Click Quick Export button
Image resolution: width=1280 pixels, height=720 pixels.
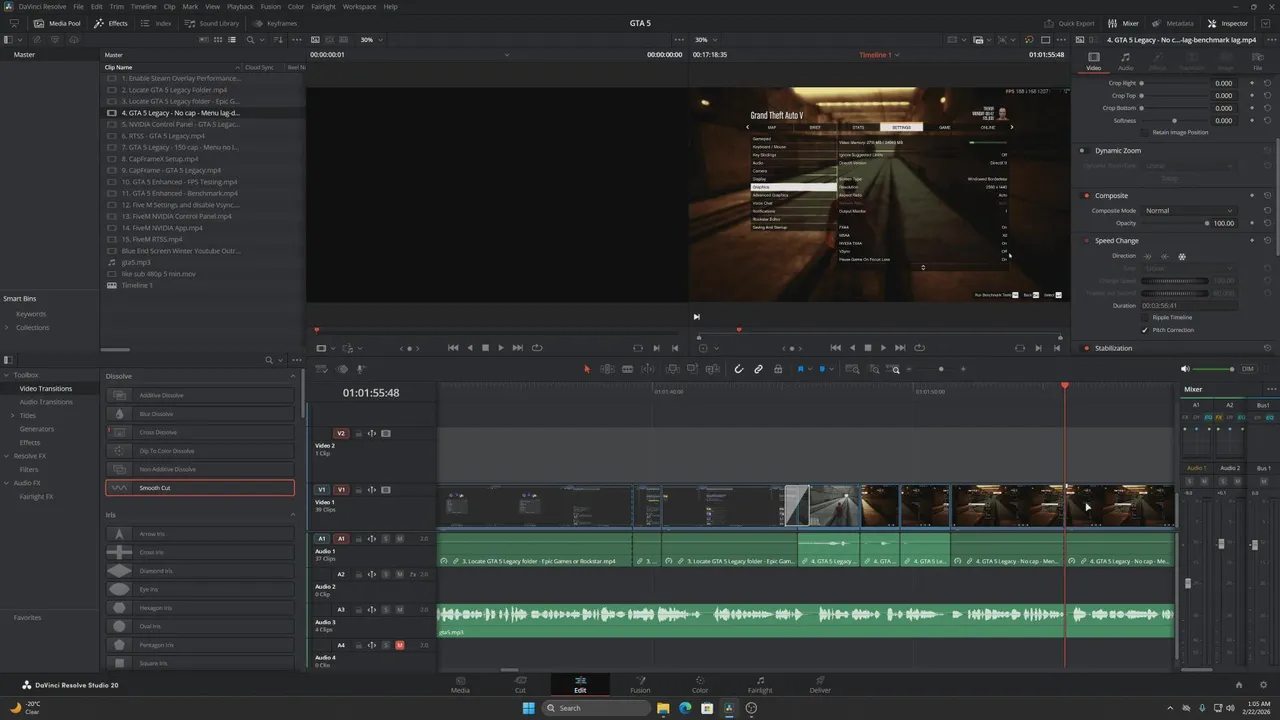(x=1069, y=23)
